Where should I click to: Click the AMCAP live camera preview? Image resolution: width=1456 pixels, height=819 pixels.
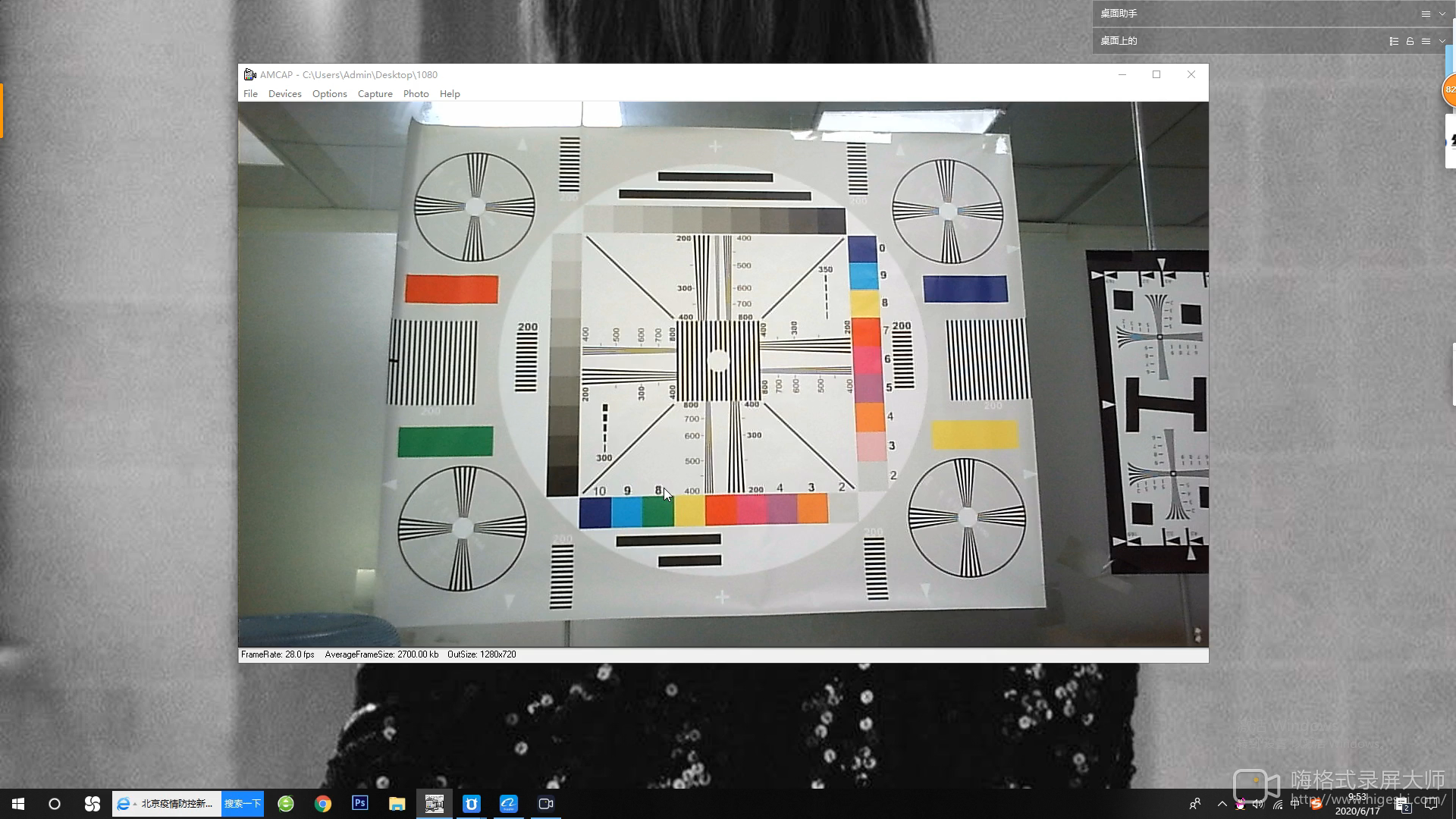723,374
